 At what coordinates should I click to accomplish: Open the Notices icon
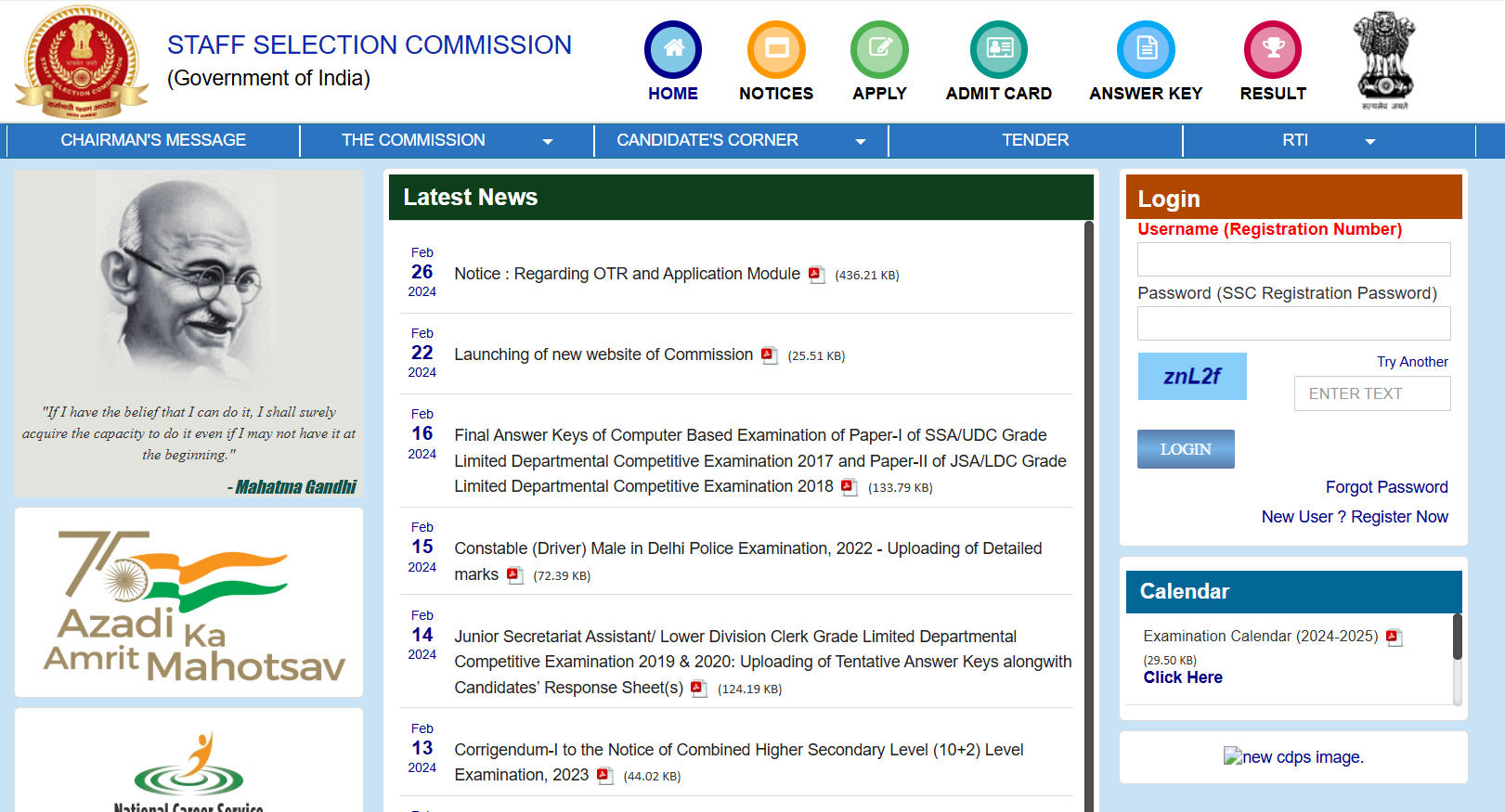click(776, 49)
